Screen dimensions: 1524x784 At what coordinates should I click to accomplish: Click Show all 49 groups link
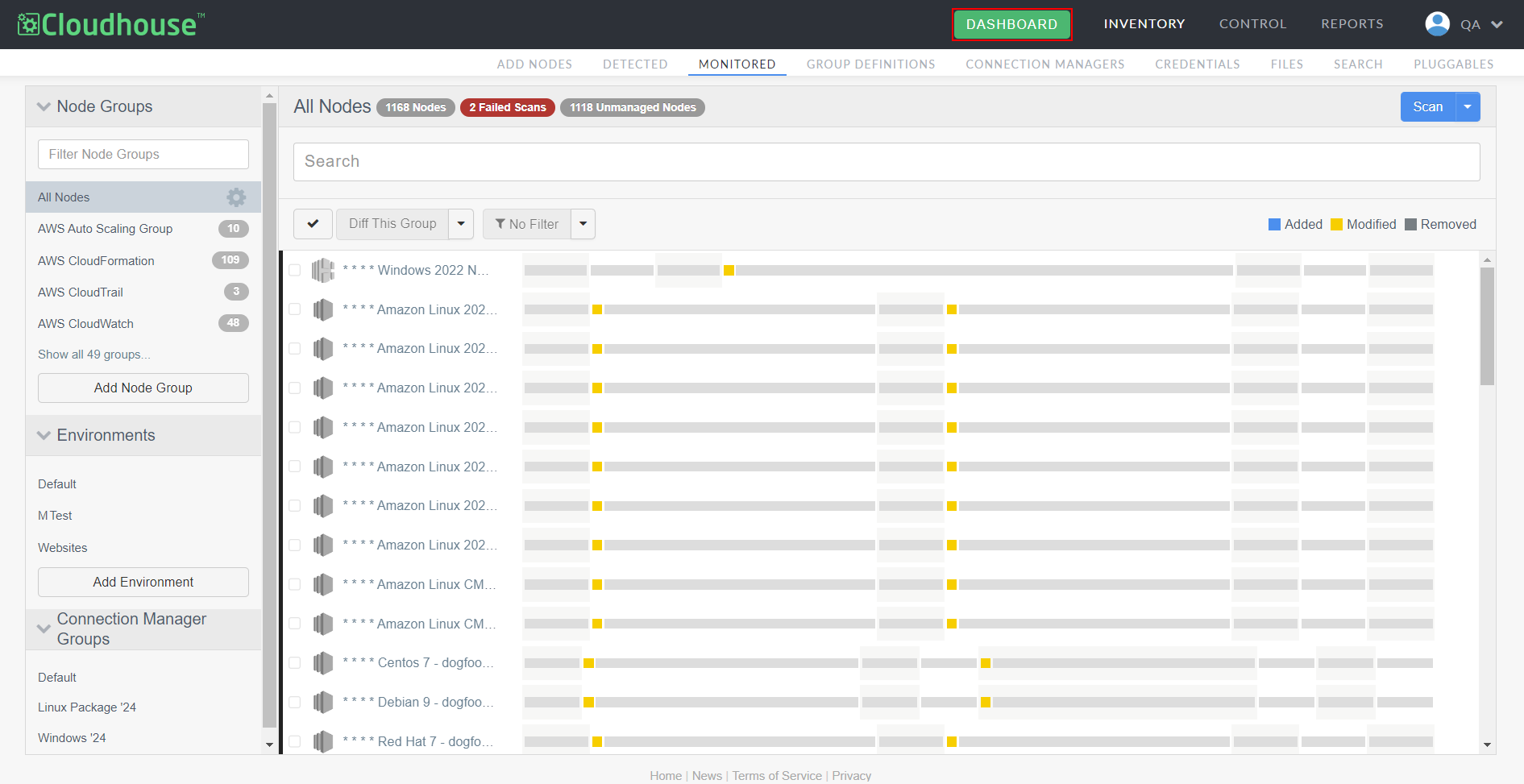pos(94,355)
